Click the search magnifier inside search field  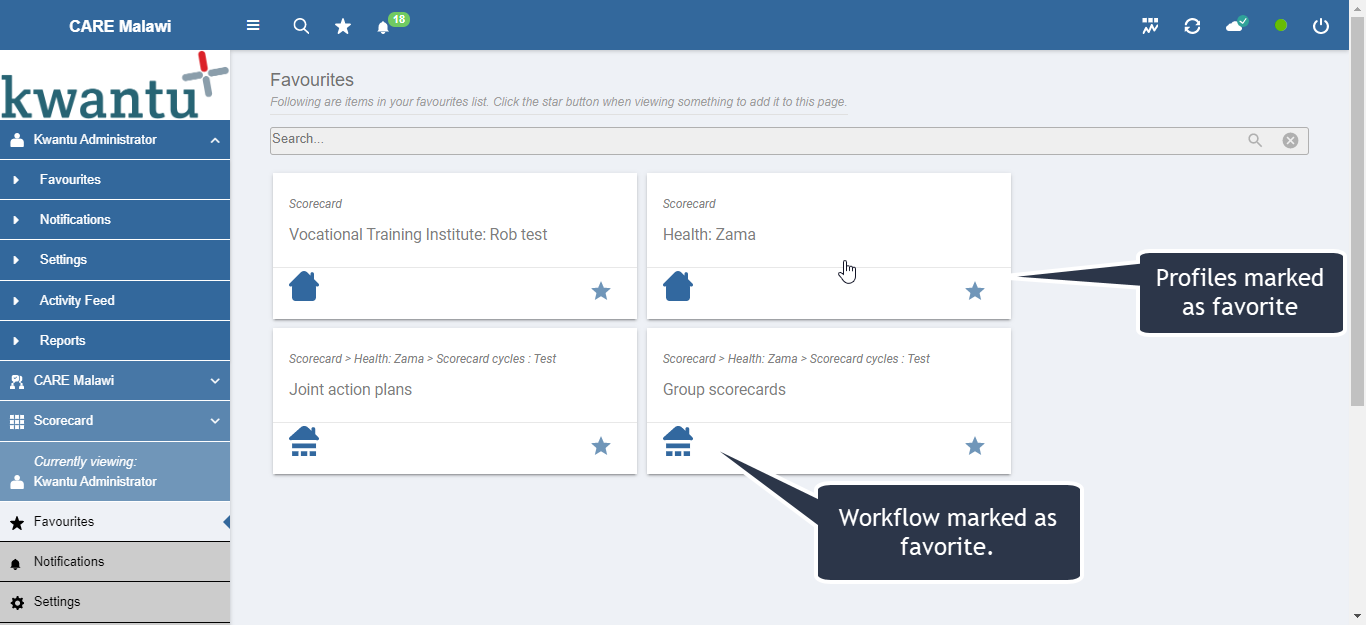[1255, 141]
